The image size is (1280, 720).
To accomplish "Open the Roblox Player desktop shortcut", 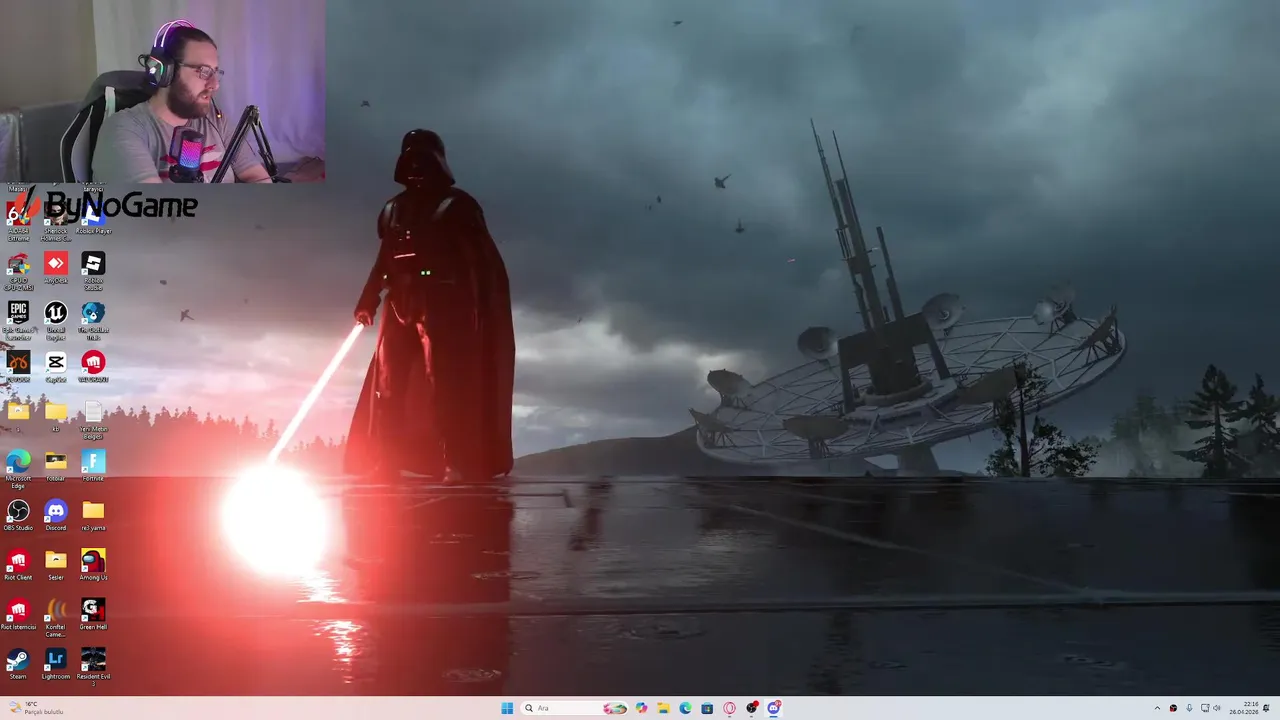I will [93, 220].
